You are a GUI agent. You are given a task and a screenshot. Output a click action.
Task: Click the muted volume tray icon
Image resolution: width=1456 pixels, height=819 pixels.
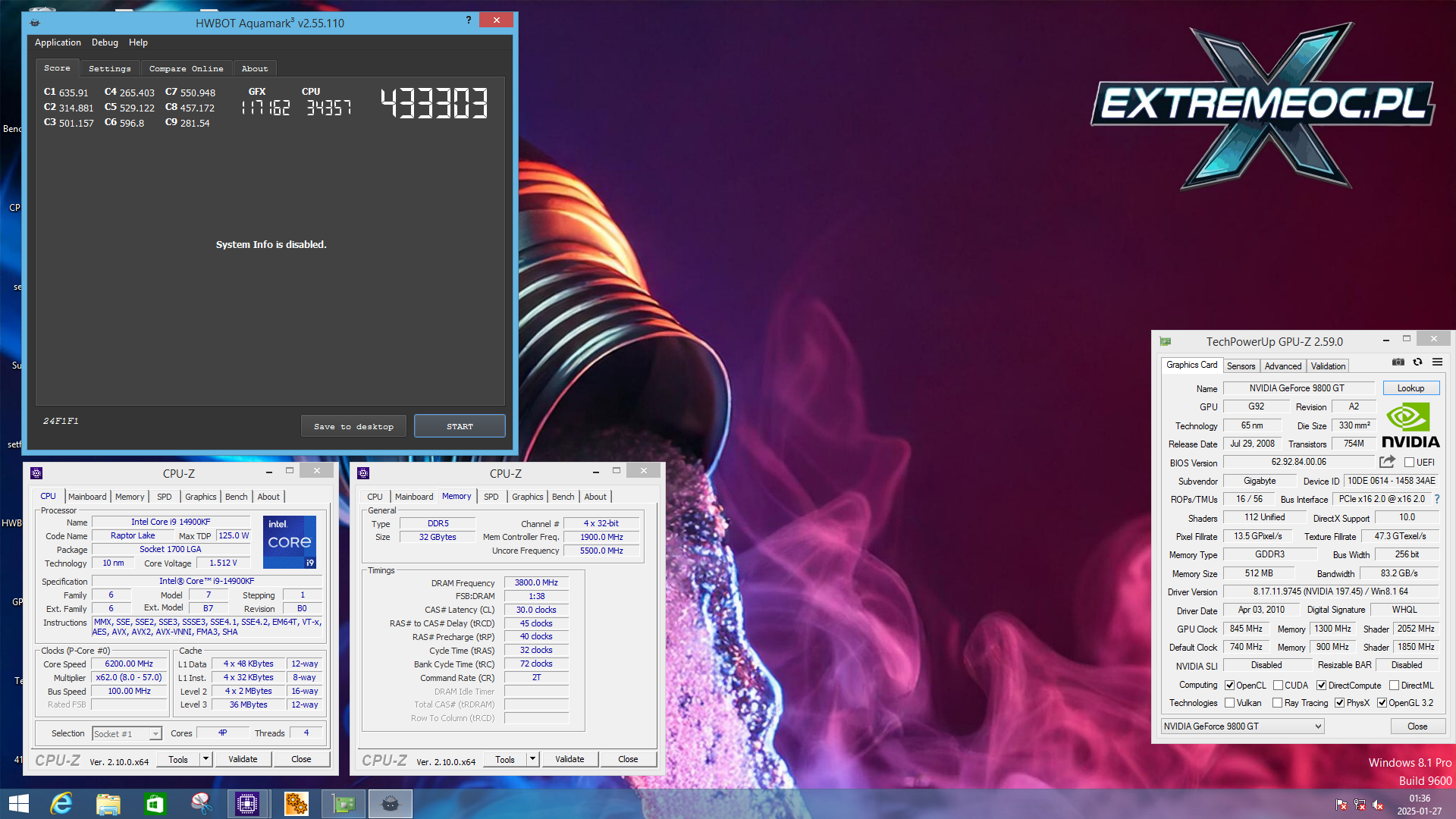pos(1378,805)
